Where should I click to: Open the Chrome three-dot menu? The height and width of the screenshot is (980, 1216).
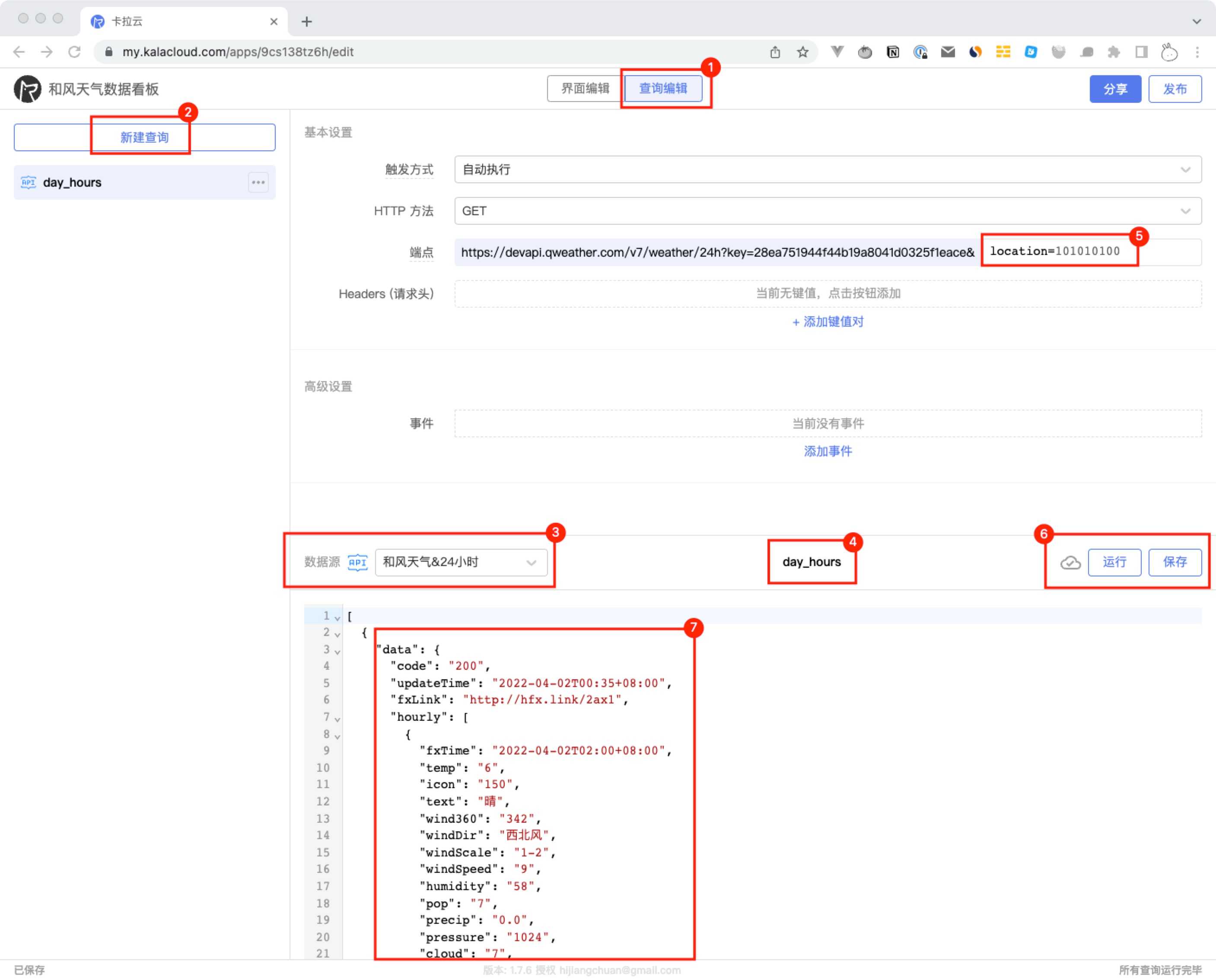tap(1197, 52)
